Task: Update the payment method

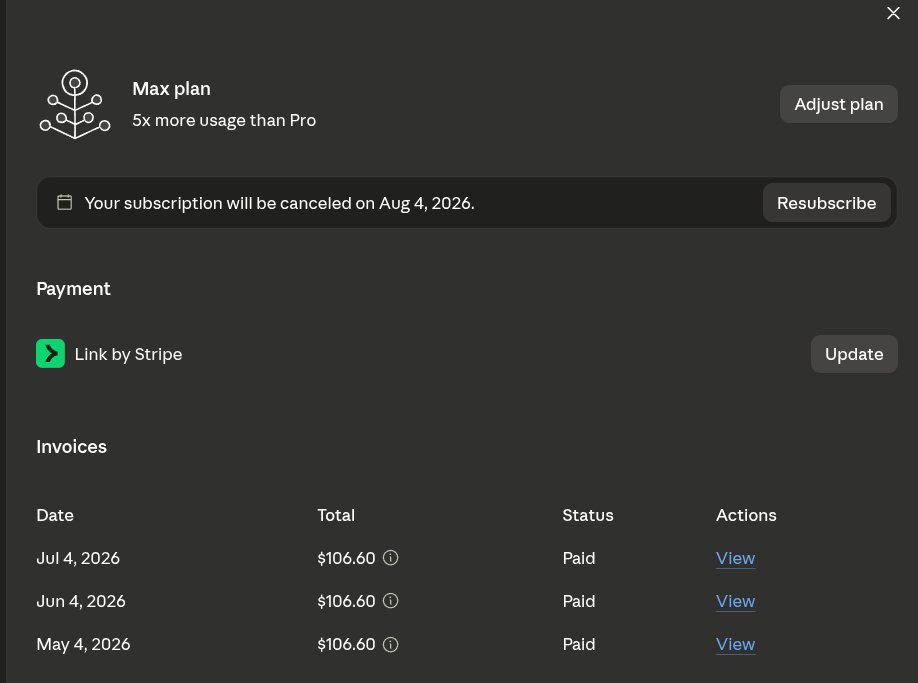Action: point(854,354)
